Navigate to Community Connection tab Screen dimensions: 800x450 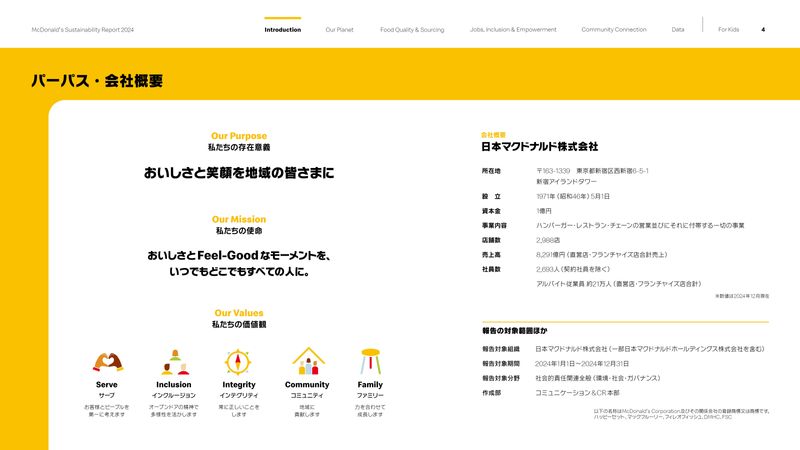(614, 30)
